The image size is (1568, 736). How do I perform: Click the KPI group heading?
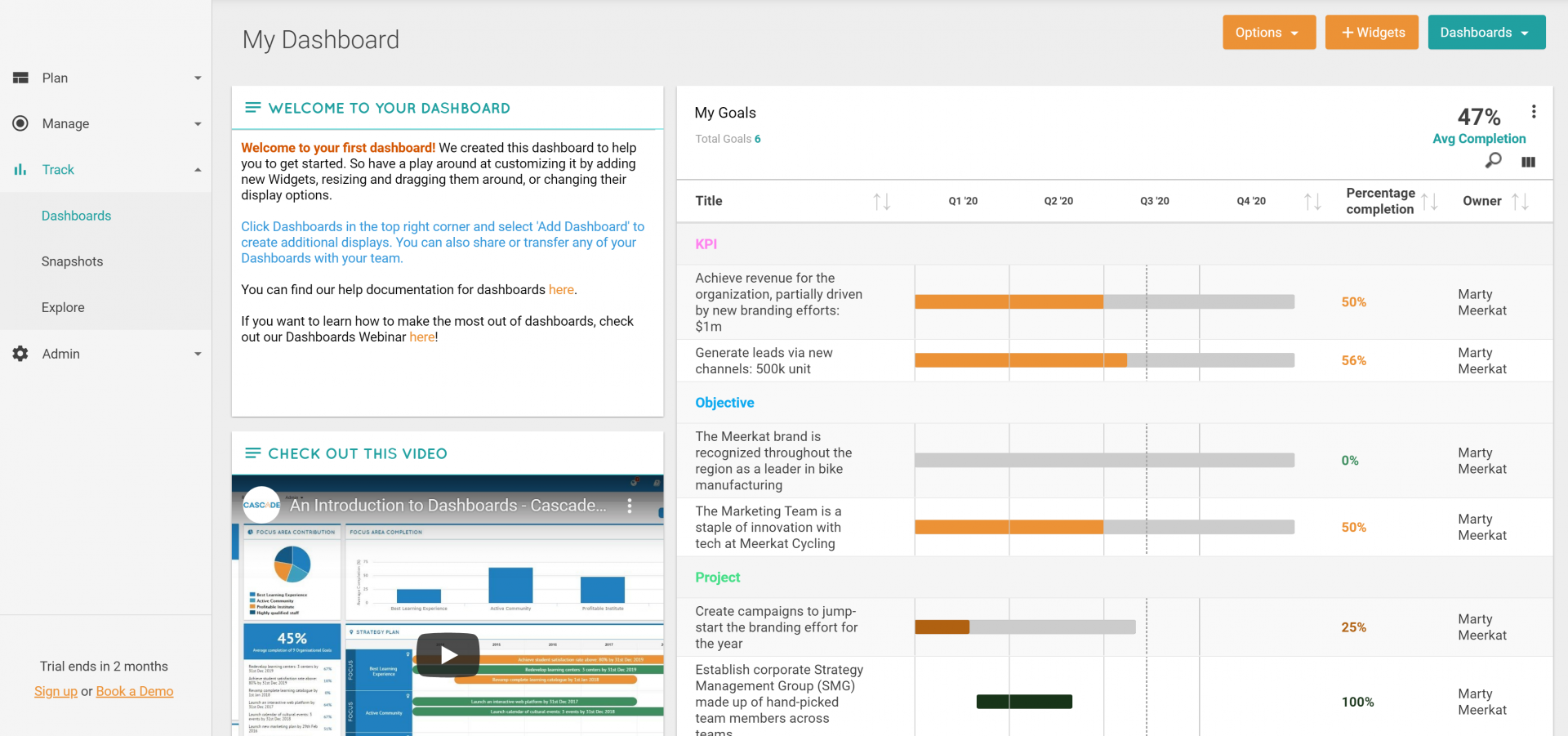[x=706, y=244]
